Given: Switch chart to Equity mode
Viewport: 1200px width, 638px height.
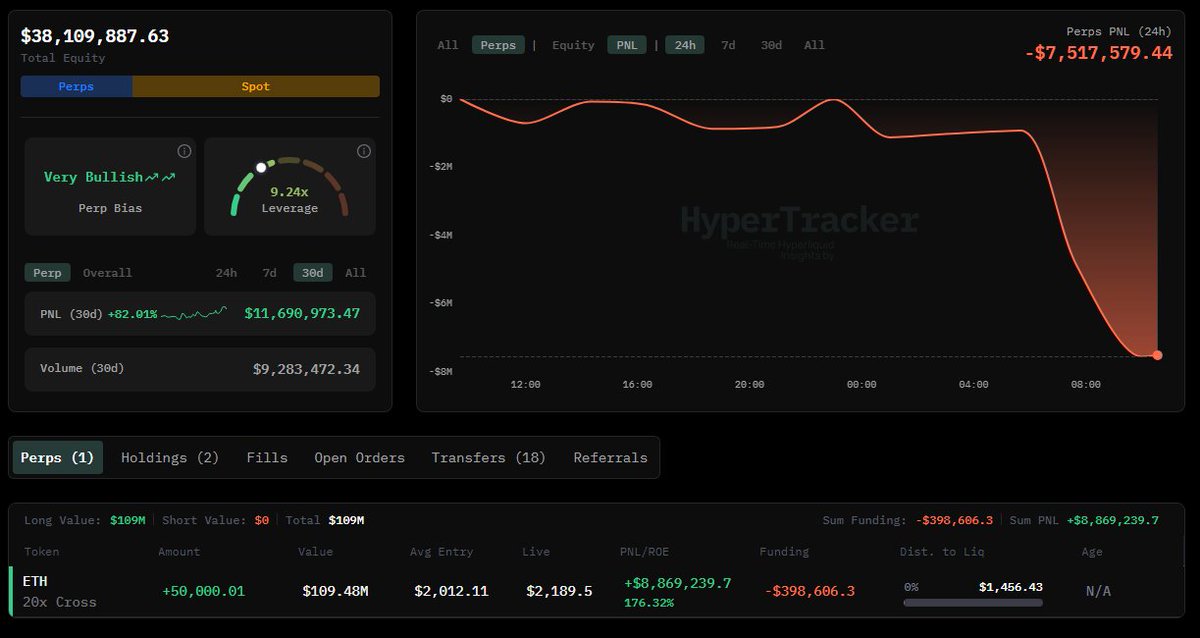Looking at the screenshot, I should pyautogui.click(x=572, y=45).
